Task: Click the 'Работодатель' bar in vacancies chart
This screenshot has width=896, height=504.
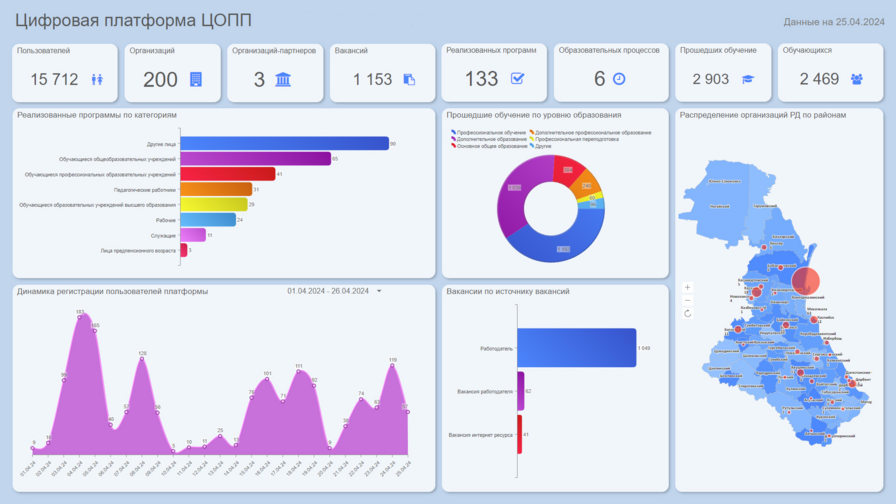Action: pos(577,348)
